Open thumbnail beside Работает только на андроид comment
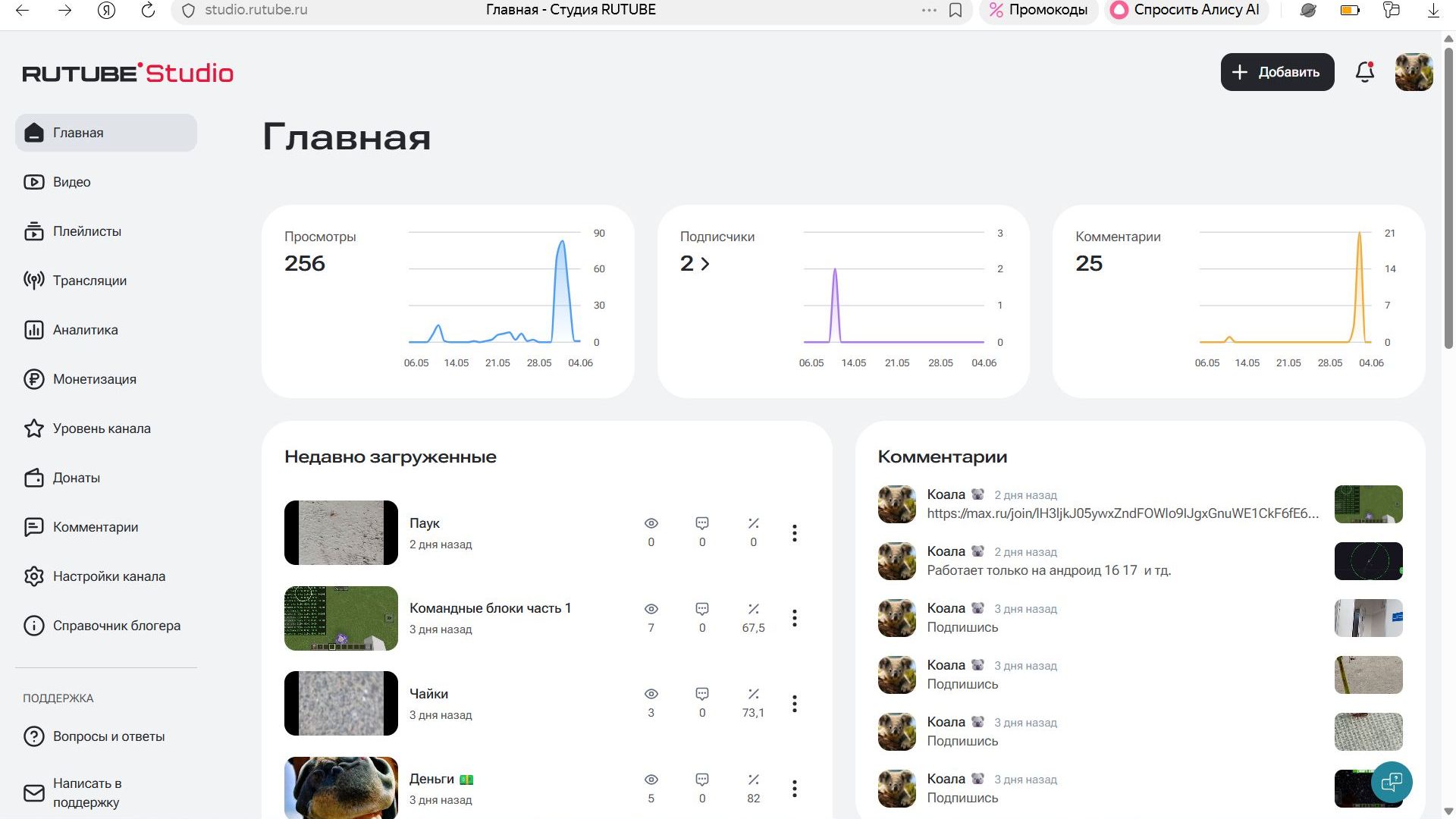Image resolution: width=1456 pixels, height=819 pixels. [1369, 561]
